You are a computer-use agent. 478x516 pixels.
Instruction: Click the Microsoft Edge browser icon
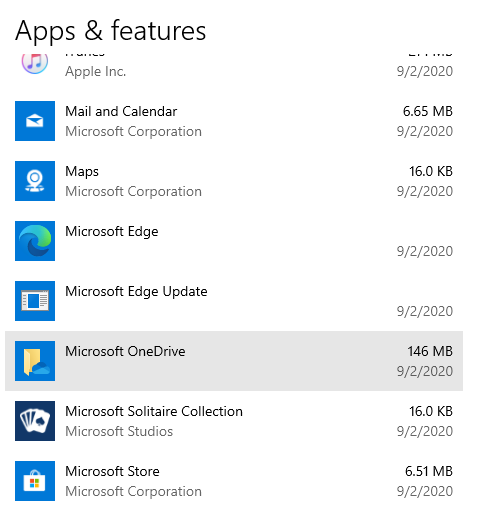click(35, 241)
